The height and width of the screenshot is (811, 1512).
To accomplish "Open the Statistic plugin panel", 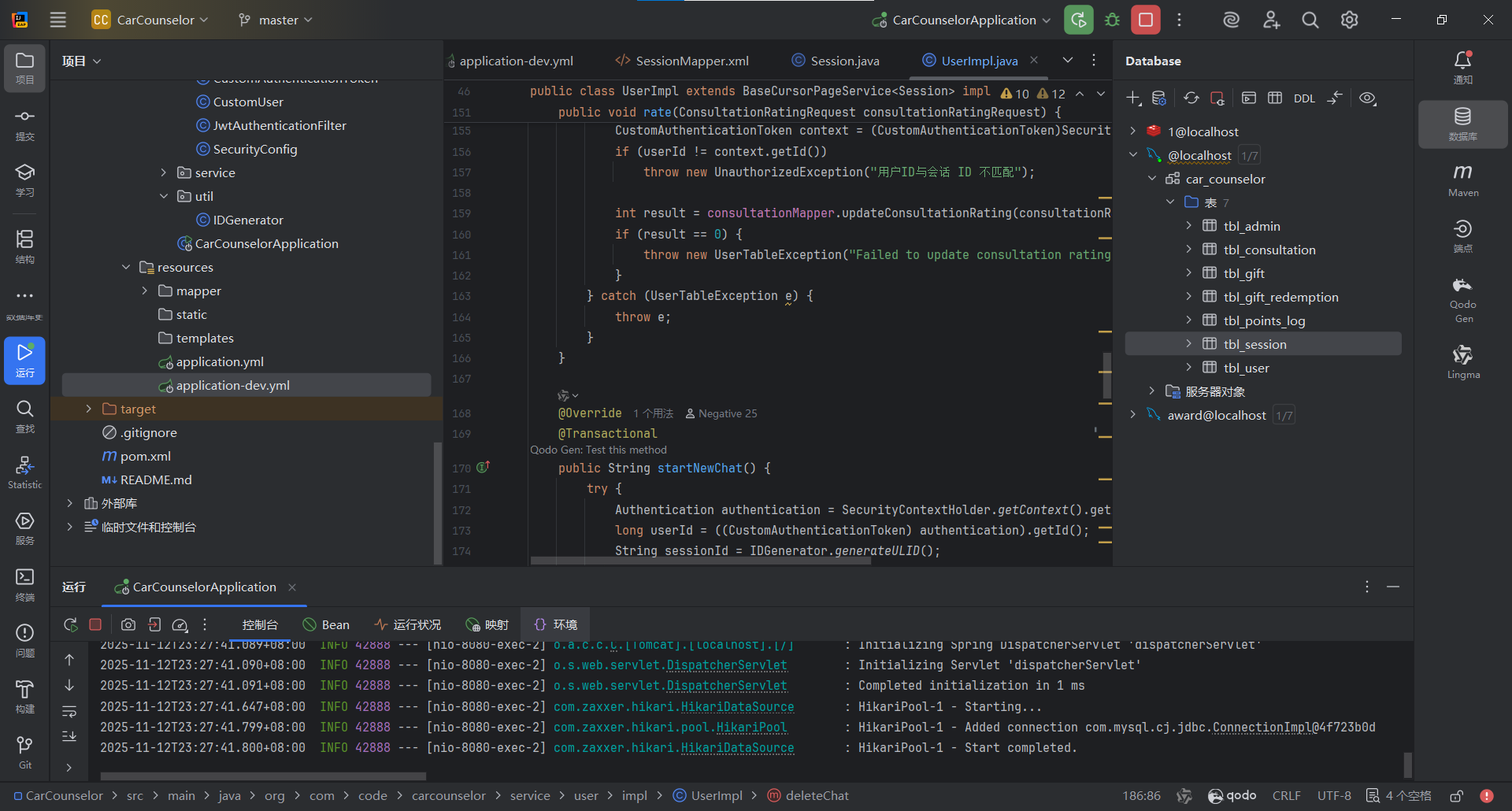I will point(24,472).
